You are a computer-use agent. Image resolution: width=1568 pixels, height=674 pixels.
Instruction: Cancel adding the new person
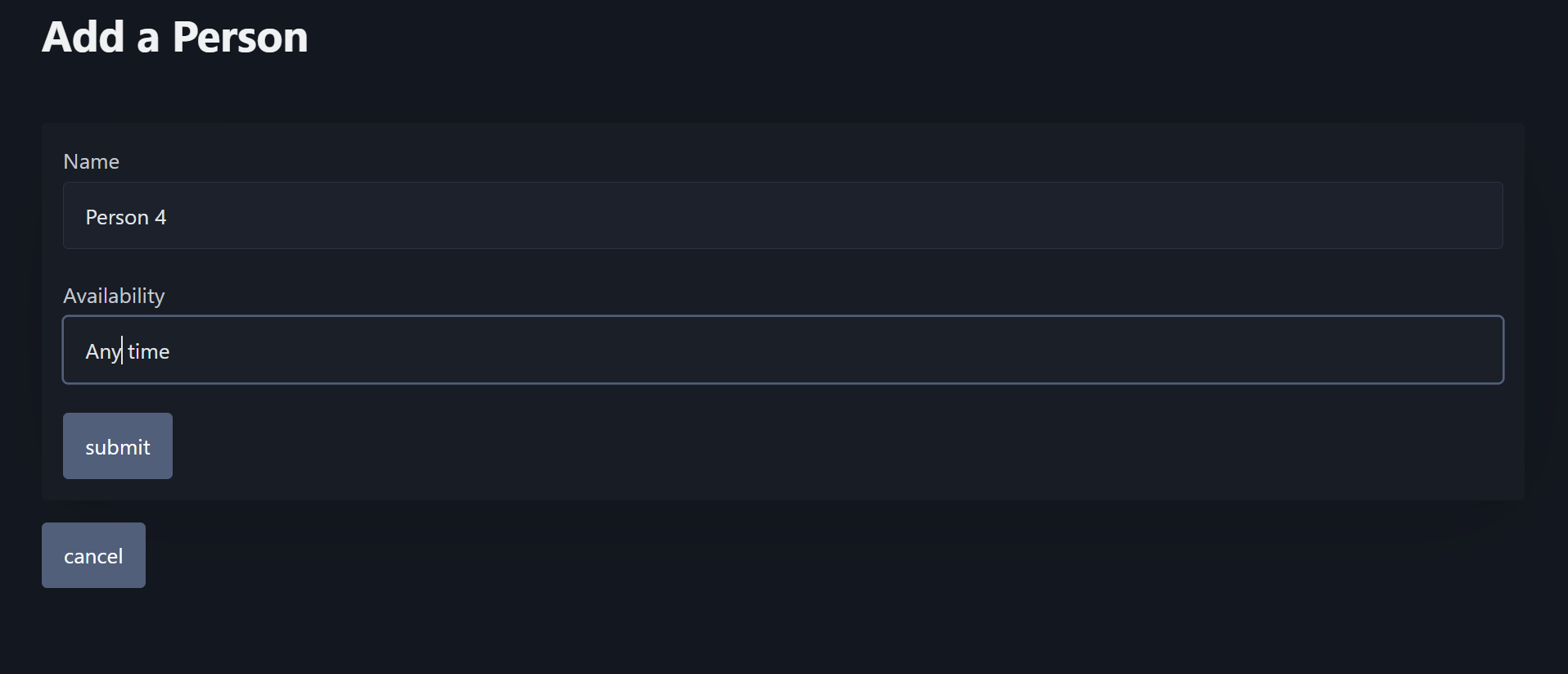92,554
